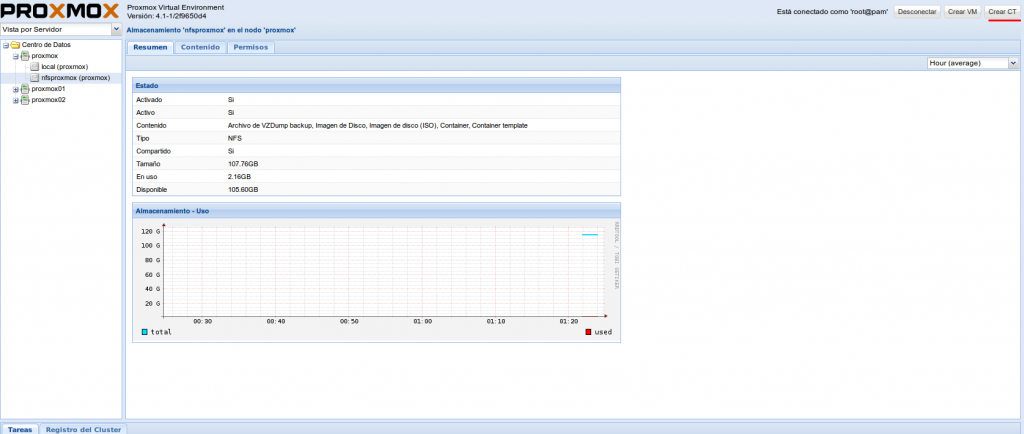The image size is (1024, 434).
Task: Click the nfsproxmox storage icon
Action: [x=34, y=78]
